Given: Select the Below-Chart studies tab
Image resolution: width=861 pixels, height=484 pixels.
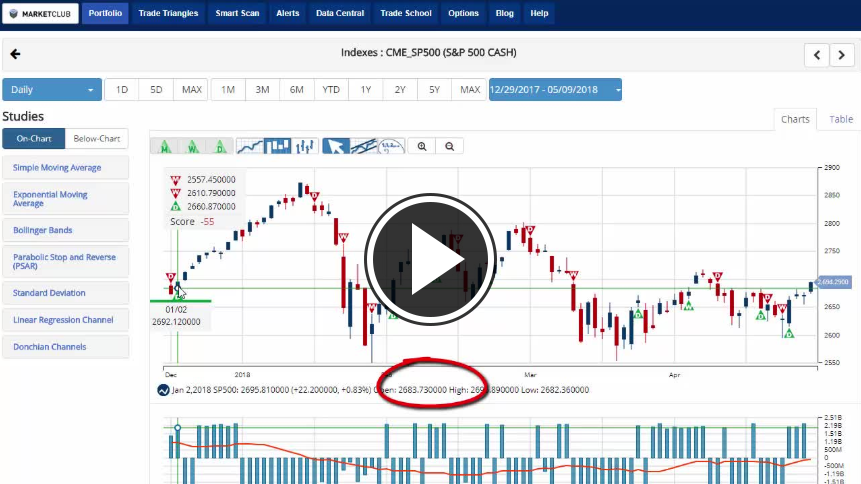Looking at the screenshot, I should [x=97, y=138].
